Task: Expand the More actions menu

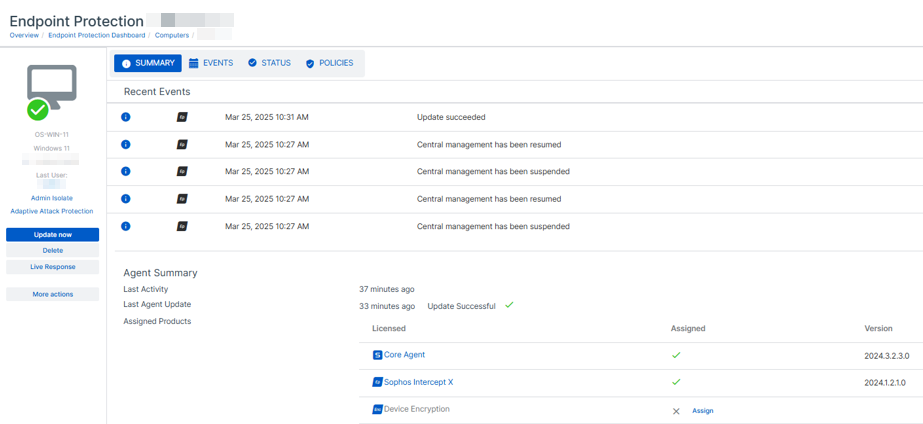Action: [52, 294]
